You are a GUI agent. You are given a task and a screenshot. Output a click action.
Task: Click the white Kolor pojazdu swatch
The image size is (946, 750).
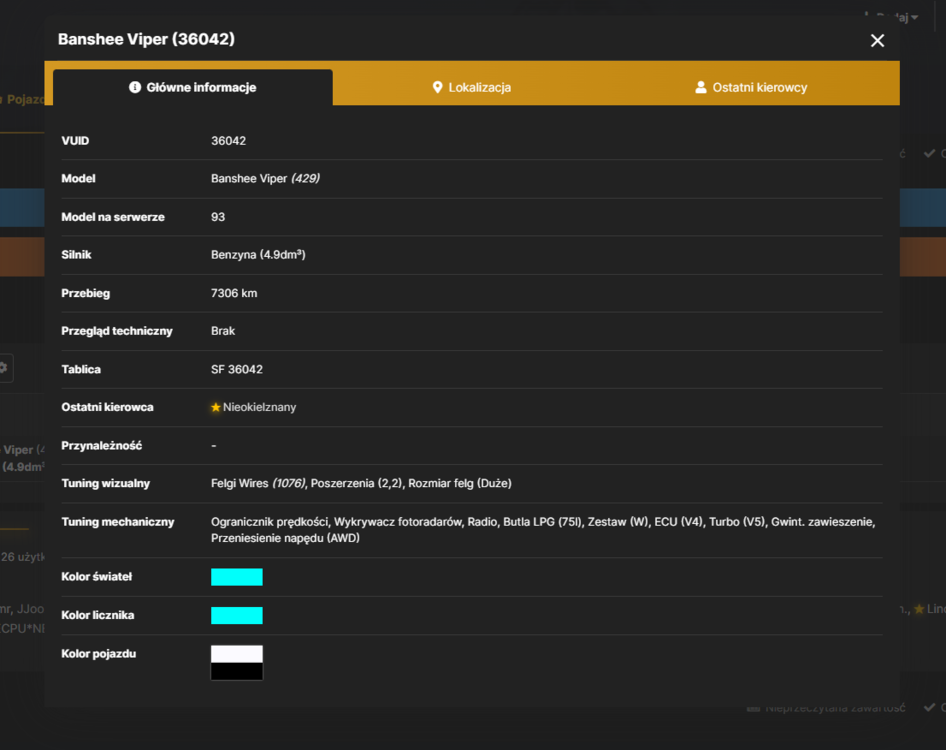pyautogui.click(x=236, y=654)
